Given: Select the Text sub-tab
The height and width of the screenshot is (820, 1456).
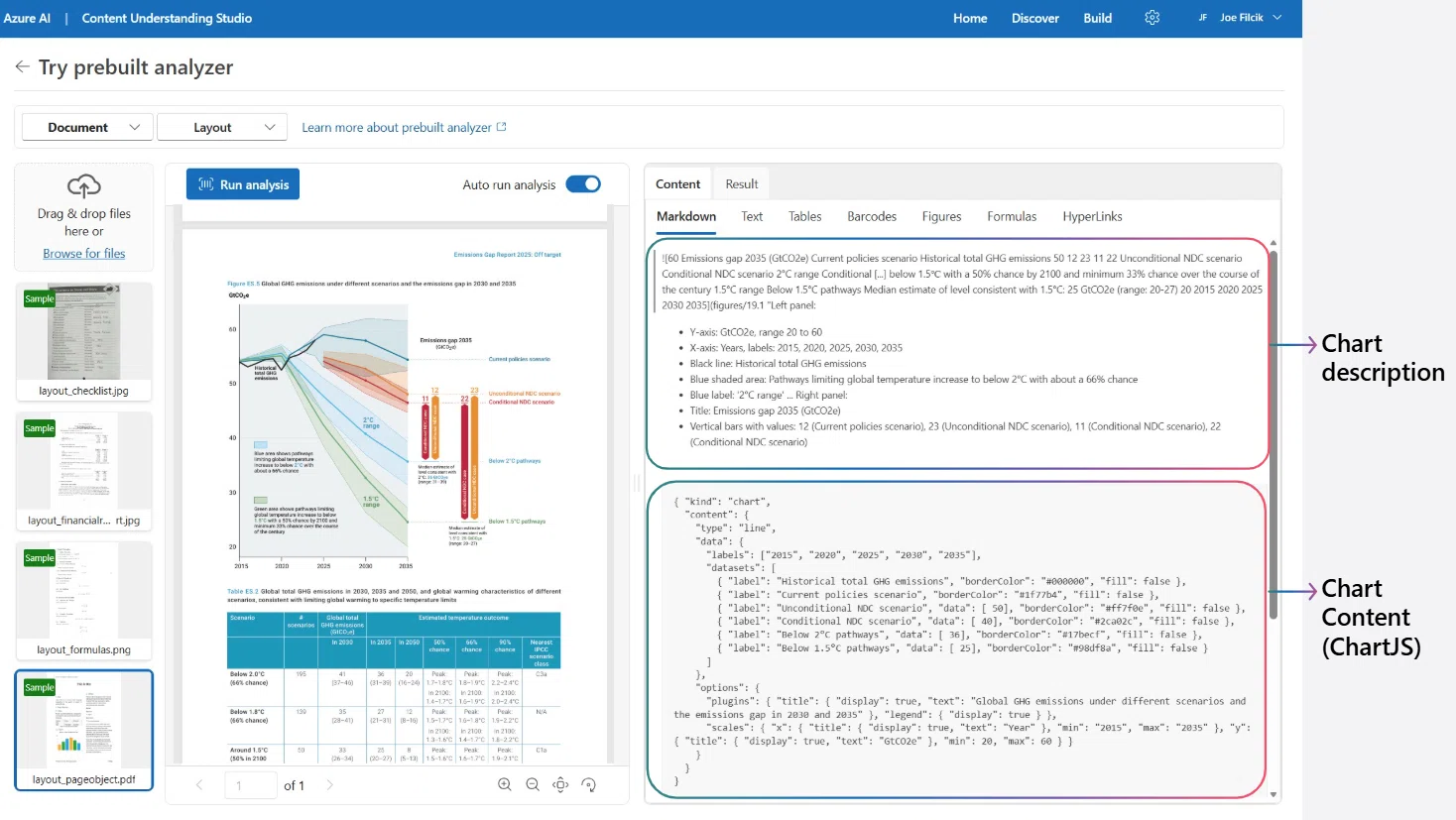Looking at the screenshot, I should pos(752,216).
